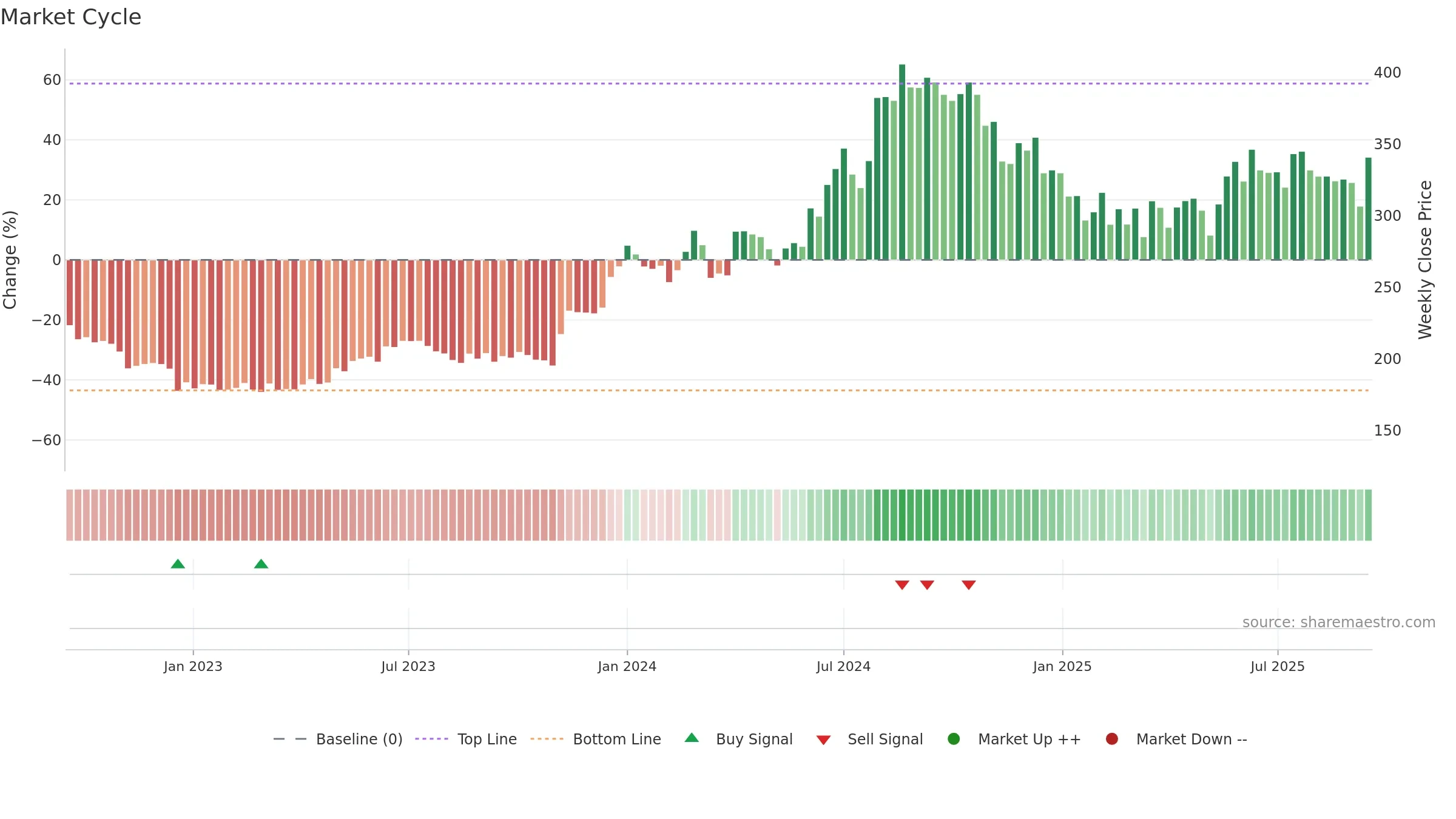The height and width of the screenshot is (819, 1456).
Task: Click the first red bar at left edge
Action: (70, 292)
